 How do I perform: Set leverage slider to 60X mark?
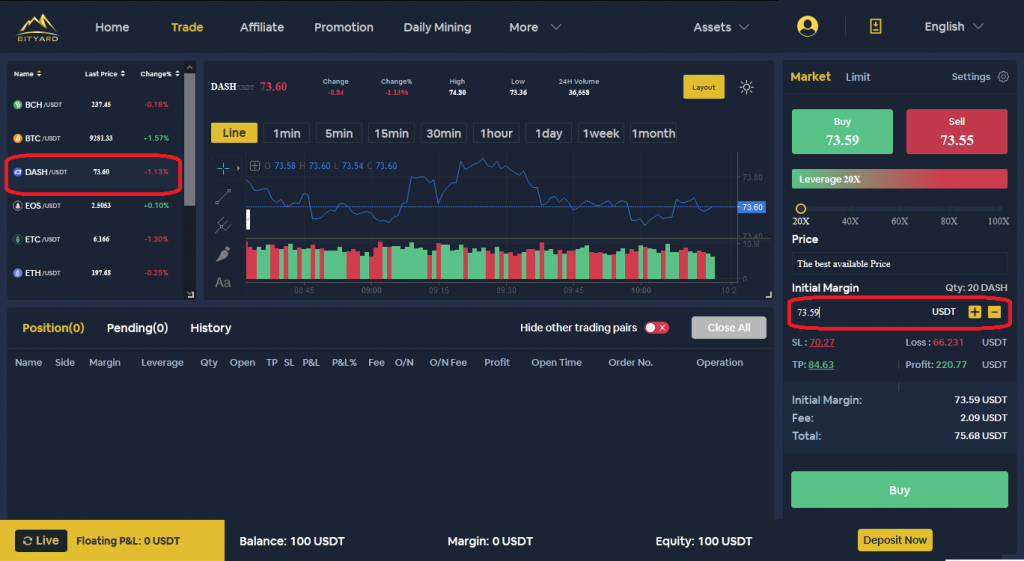(x=899, y=208)
